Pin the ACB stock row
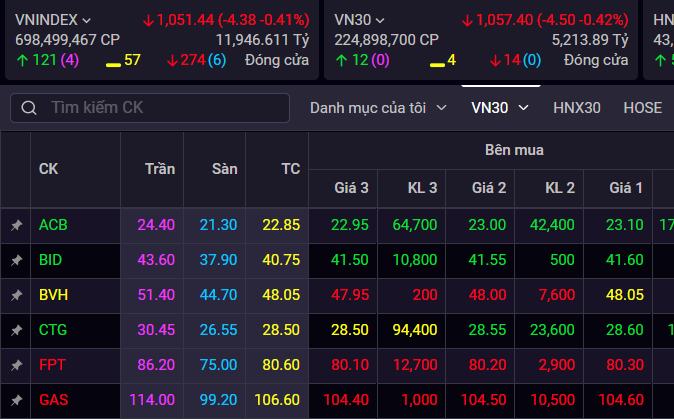 [x=16, y=226]
